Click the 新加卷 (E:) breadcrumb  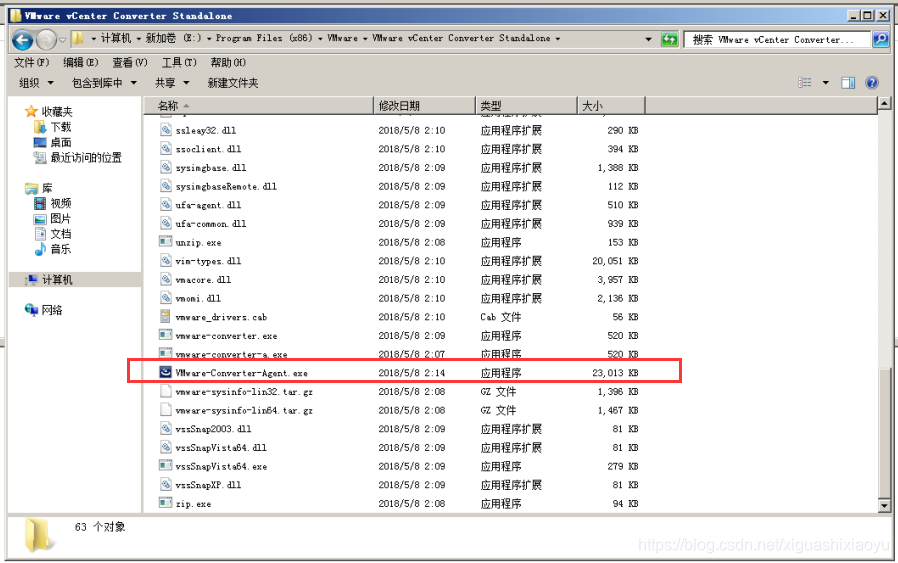(174, 38)
